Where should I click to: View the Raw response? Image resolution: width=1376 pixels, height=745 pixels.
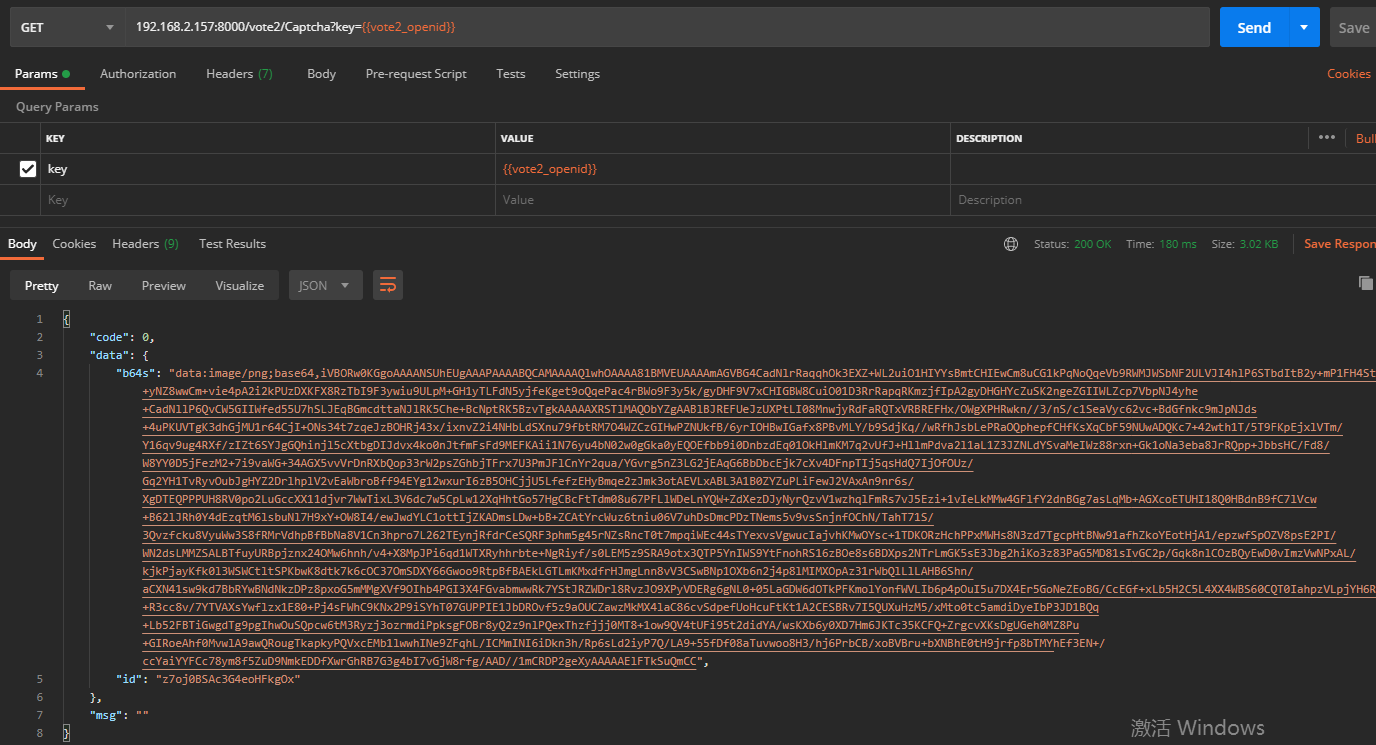coord(99,285)
